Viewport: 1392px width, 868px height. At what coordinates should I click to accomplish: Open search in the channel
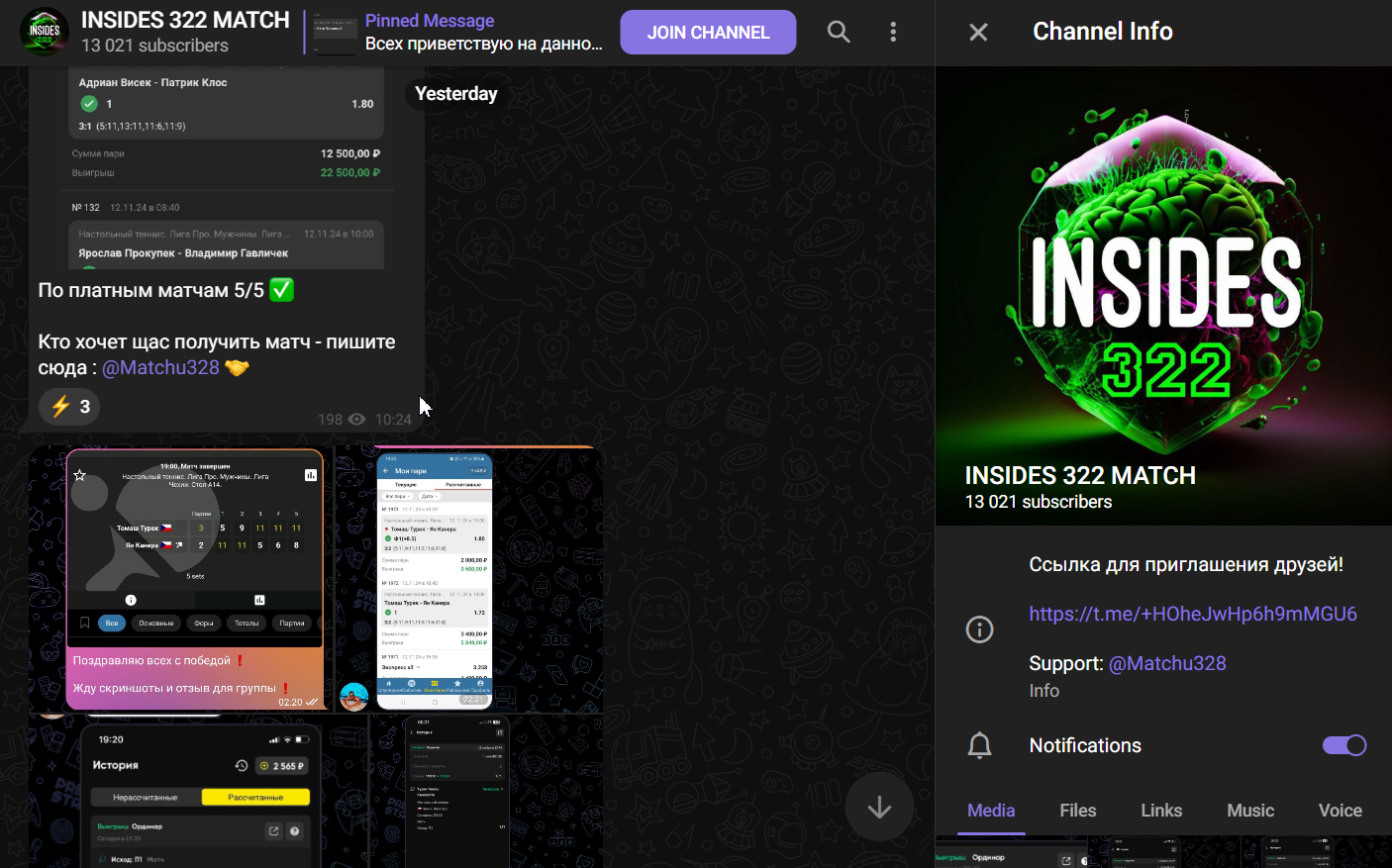coord(839,32)
